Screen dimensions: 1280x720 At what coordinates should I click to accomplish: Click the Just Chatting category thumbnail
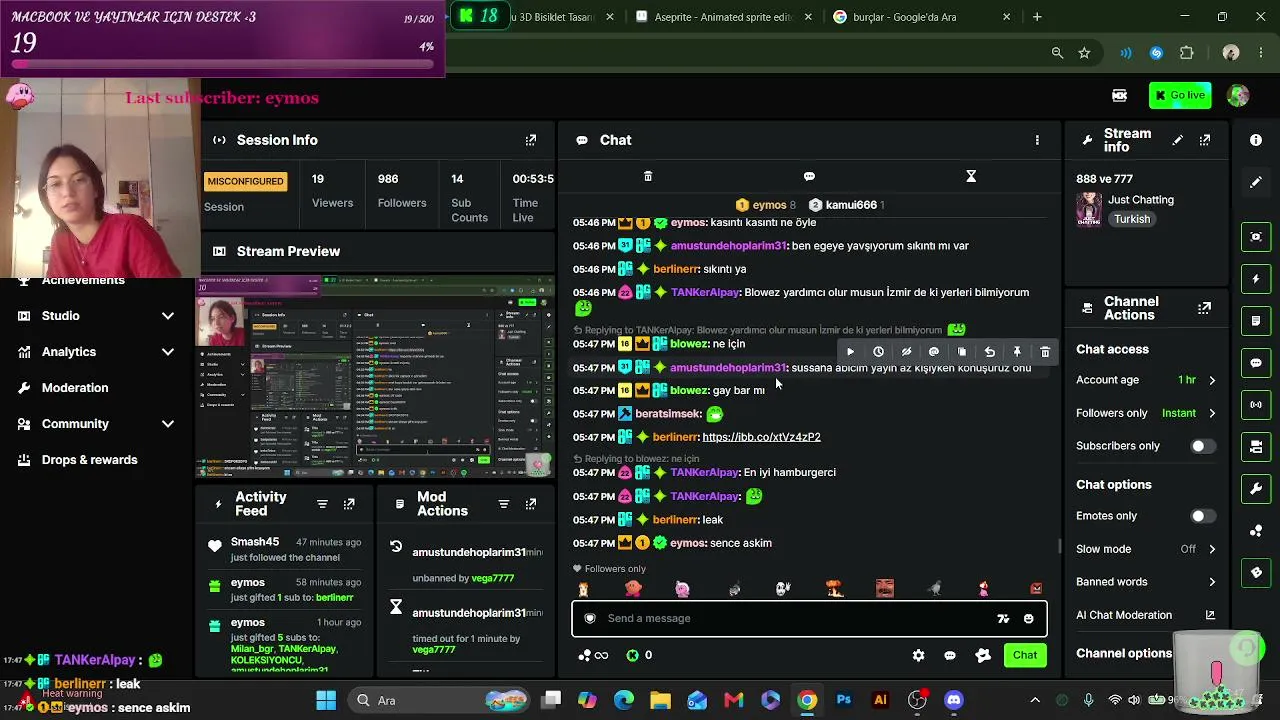[1088, 210]
